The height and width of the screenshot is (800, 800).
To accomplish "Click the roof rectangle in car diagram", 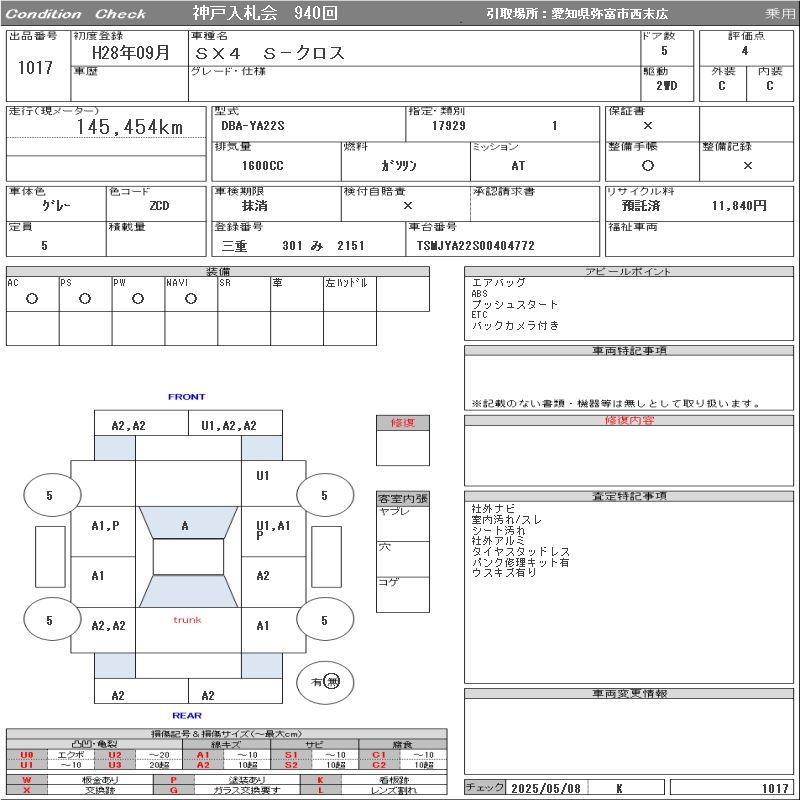I will tap(188, 557).
